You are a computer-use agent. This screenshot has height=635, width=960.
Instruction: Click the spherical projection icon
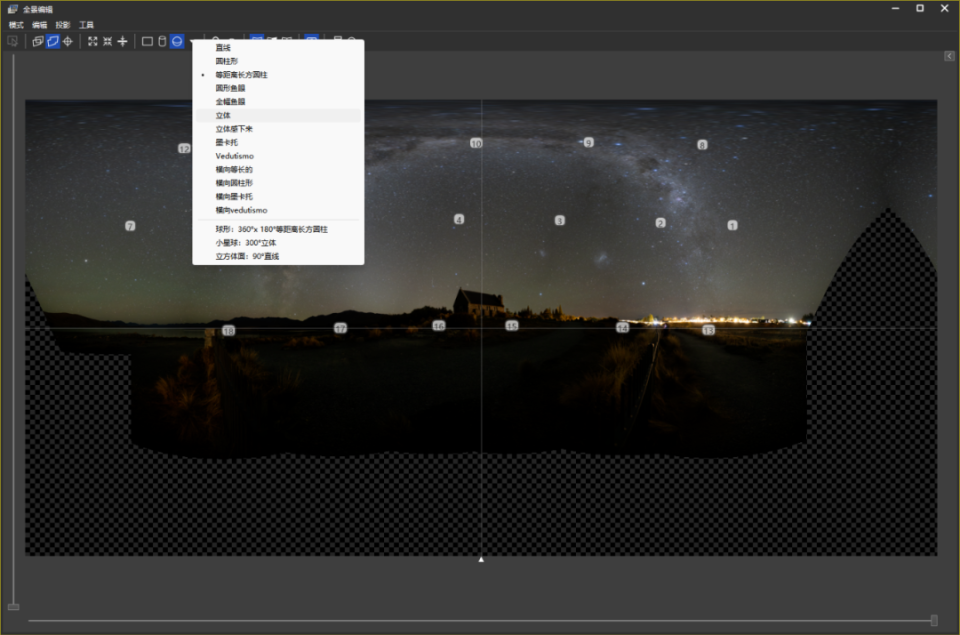point(177,41)
